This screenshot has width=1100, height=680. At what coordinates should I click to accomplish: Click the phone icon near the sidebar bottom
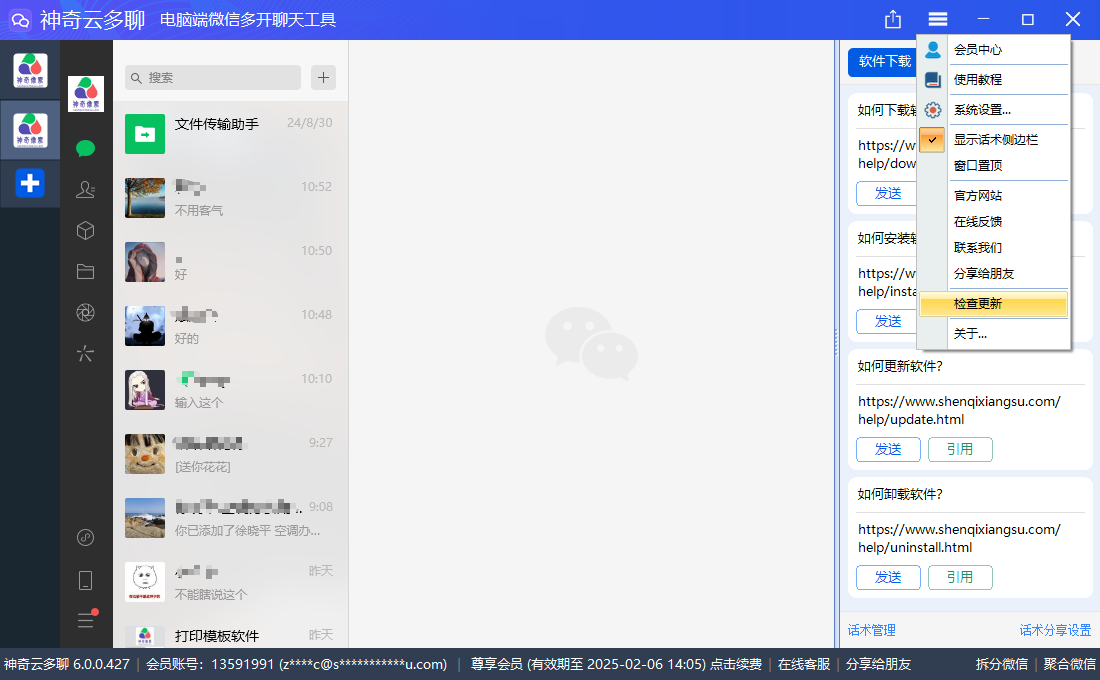pos(85,580)
